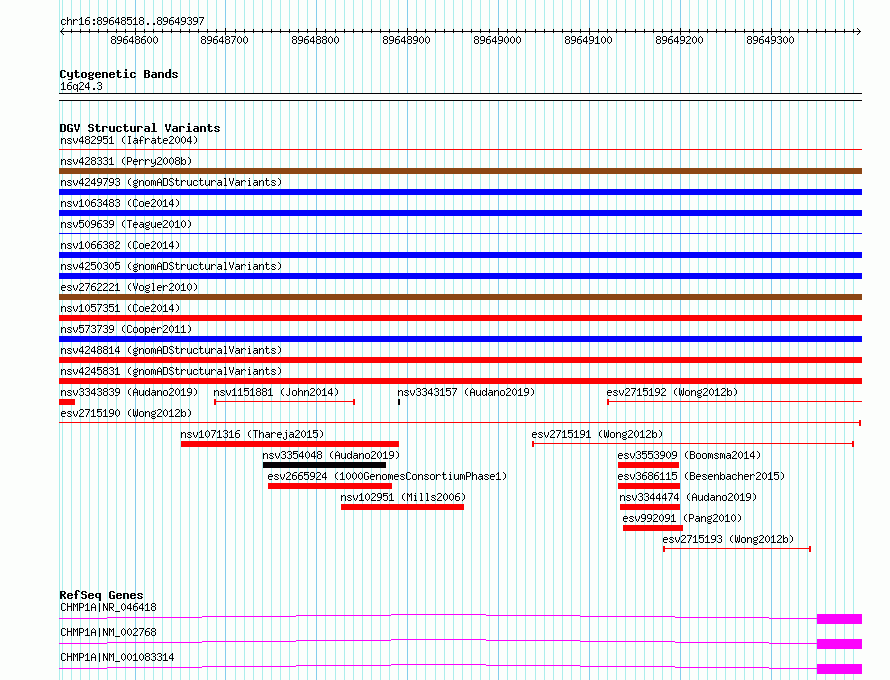This screenshot has height=680, width=890.
Task: Click the DGV Structural Variants track heading
Action: coord(140,128)
